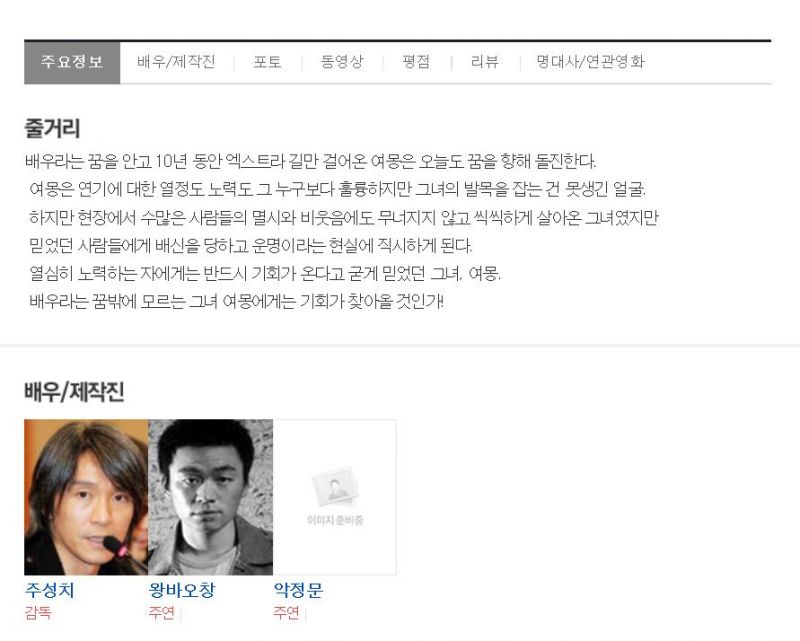Click the 주연 label under 왕바오창
The image size is (800, 641).
[162, 612]
